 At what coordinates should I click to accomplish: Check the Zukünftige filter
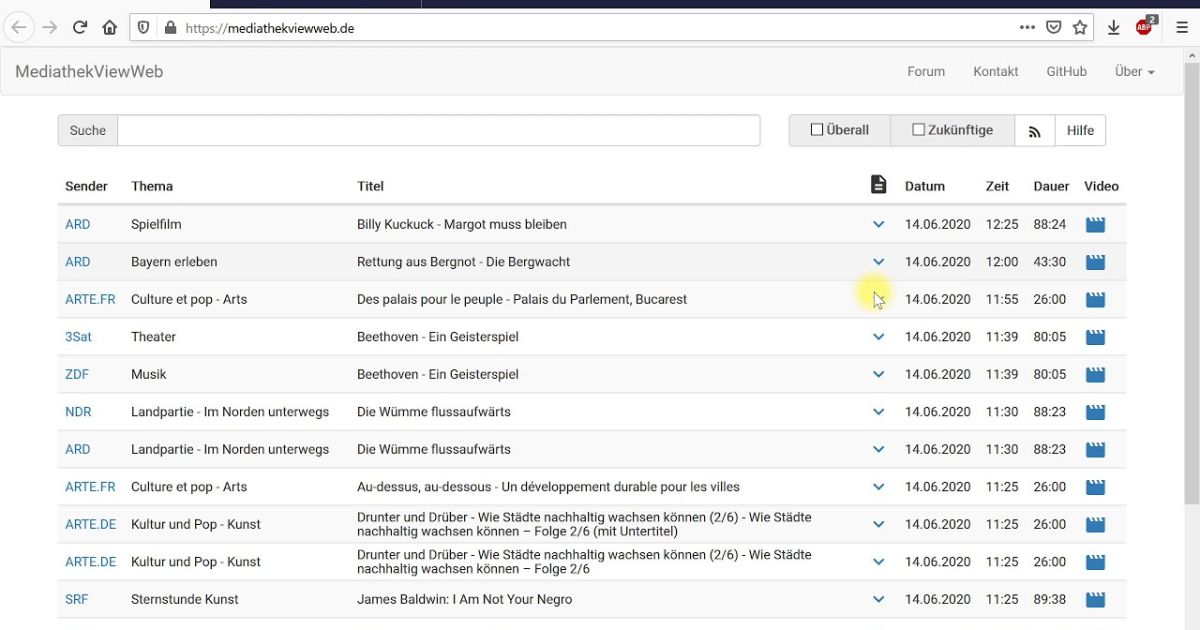point(917,129)
